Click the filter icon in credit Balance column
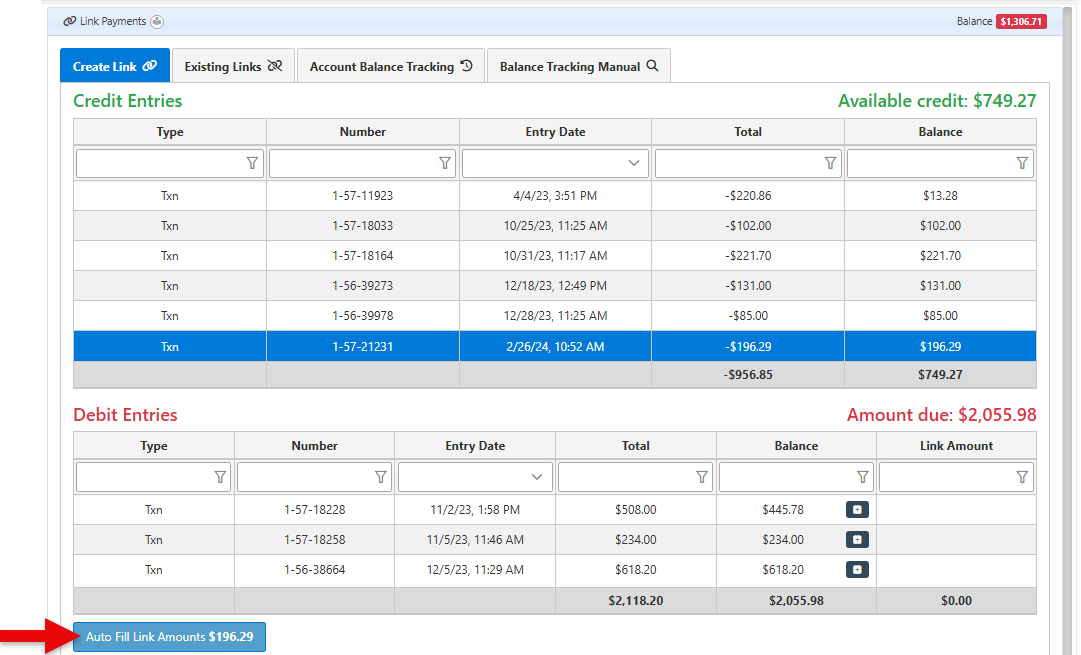 (1022, 163)
